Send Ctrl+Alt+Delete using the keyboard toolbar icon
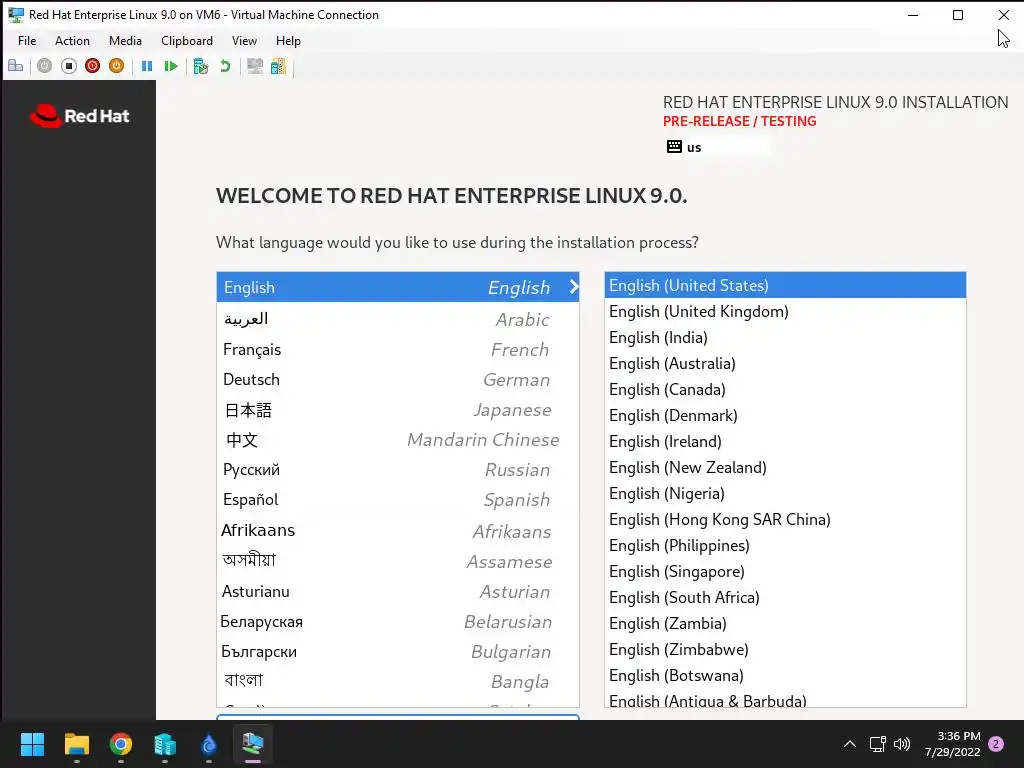The image size is (1024, 768). (16, 66)
